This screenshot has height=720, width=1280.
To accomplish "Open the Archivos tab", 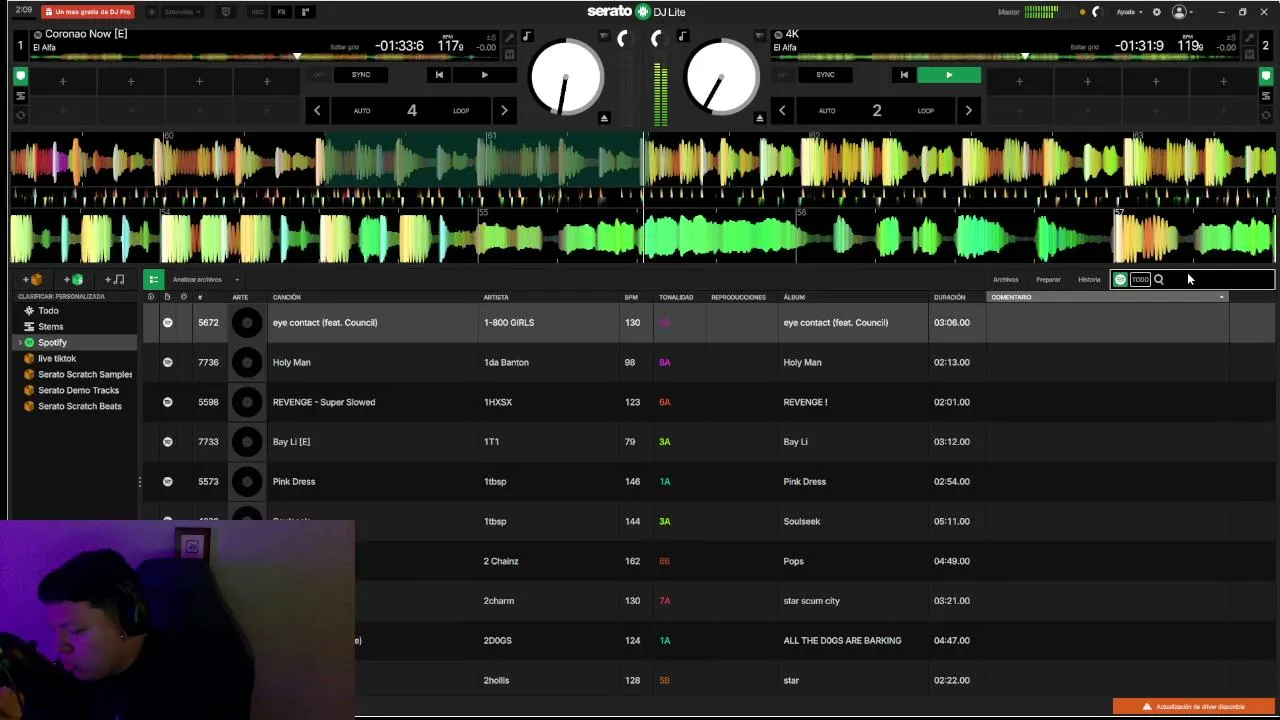I will [x=1005, y=280].
